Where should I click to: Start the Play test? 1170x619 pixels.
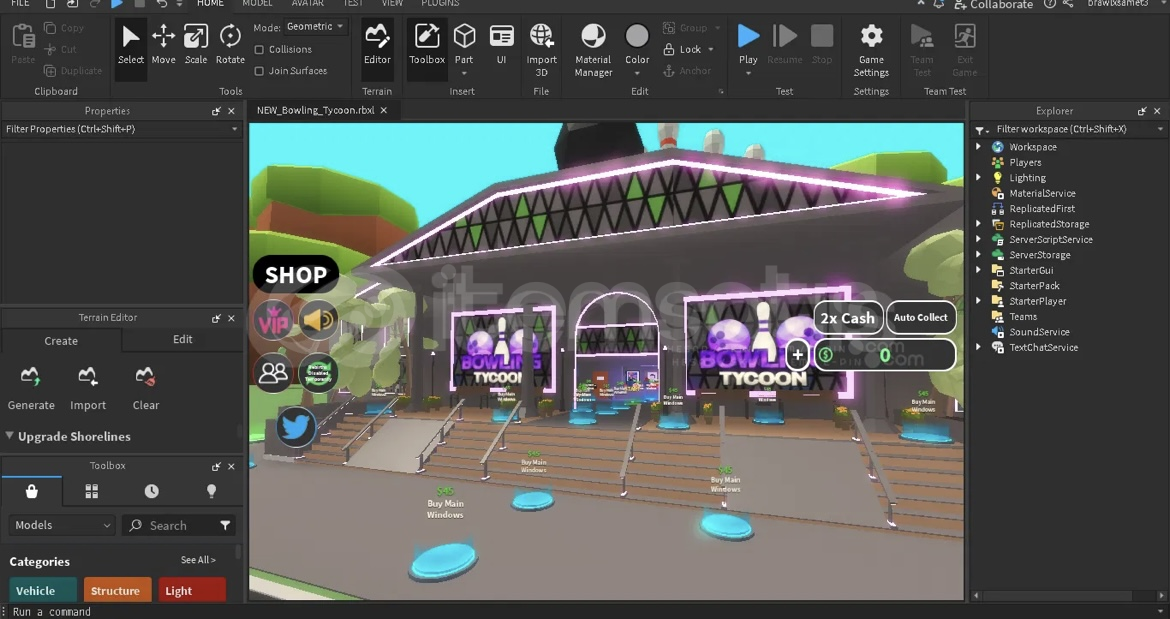(x=748, y=36)
